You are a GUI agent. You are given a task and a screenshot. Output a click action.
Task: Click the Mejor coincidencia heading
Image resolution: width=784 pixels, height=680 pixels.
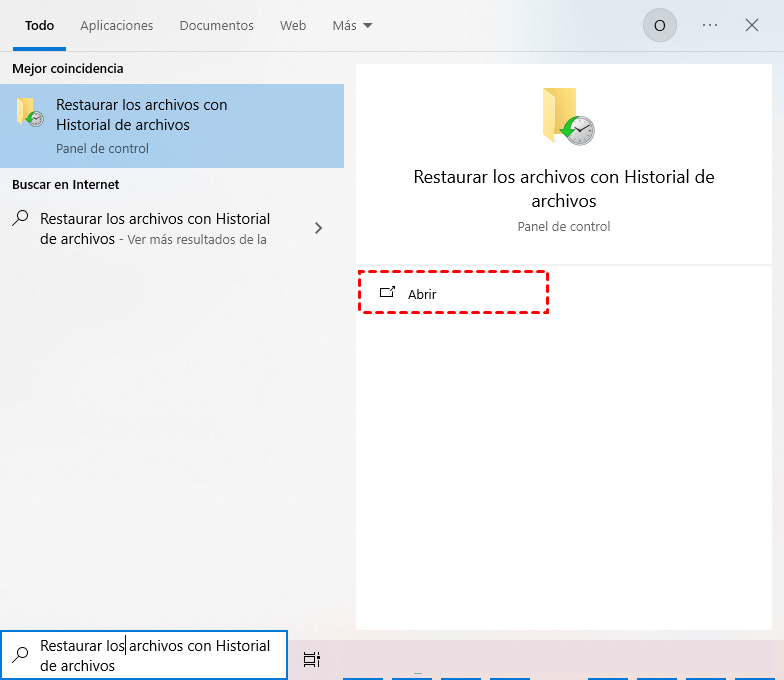pyautogui.click(x=68, y=68)
